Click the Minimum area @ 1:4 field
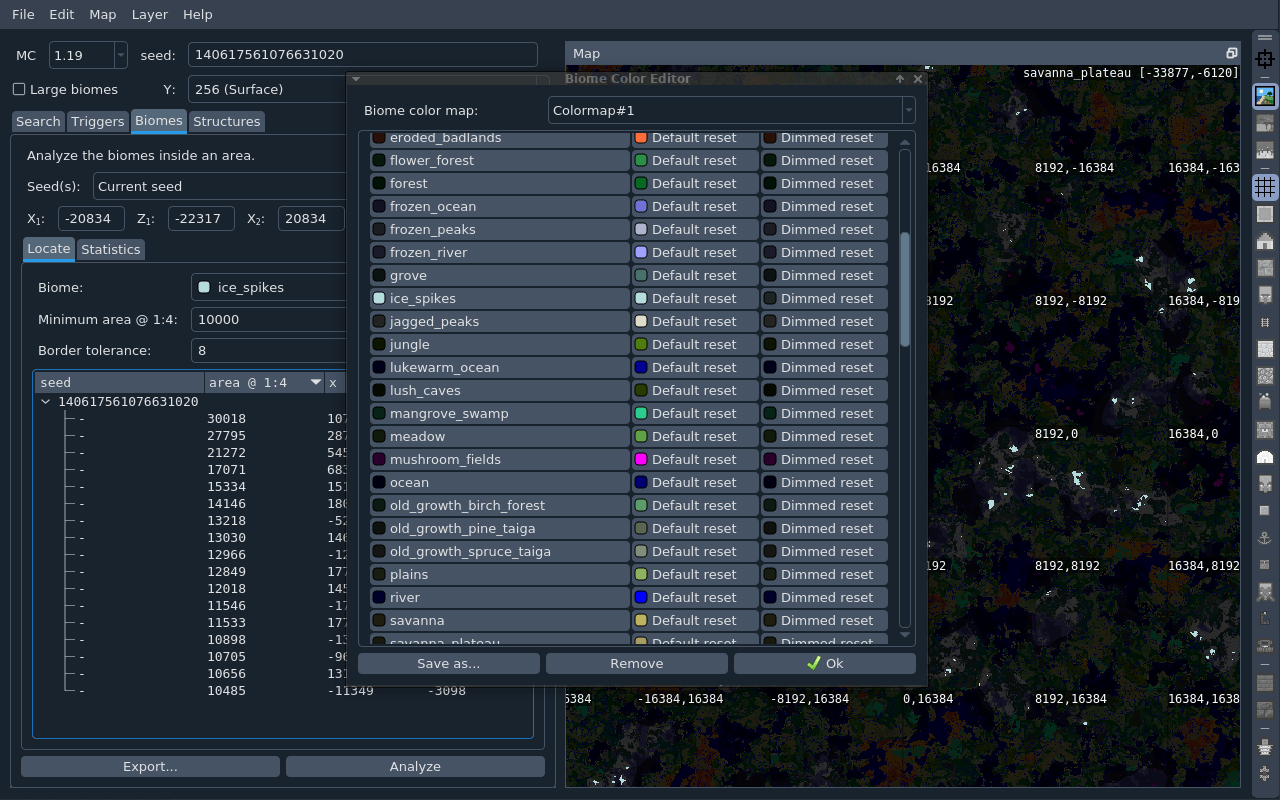 (269, 319)
